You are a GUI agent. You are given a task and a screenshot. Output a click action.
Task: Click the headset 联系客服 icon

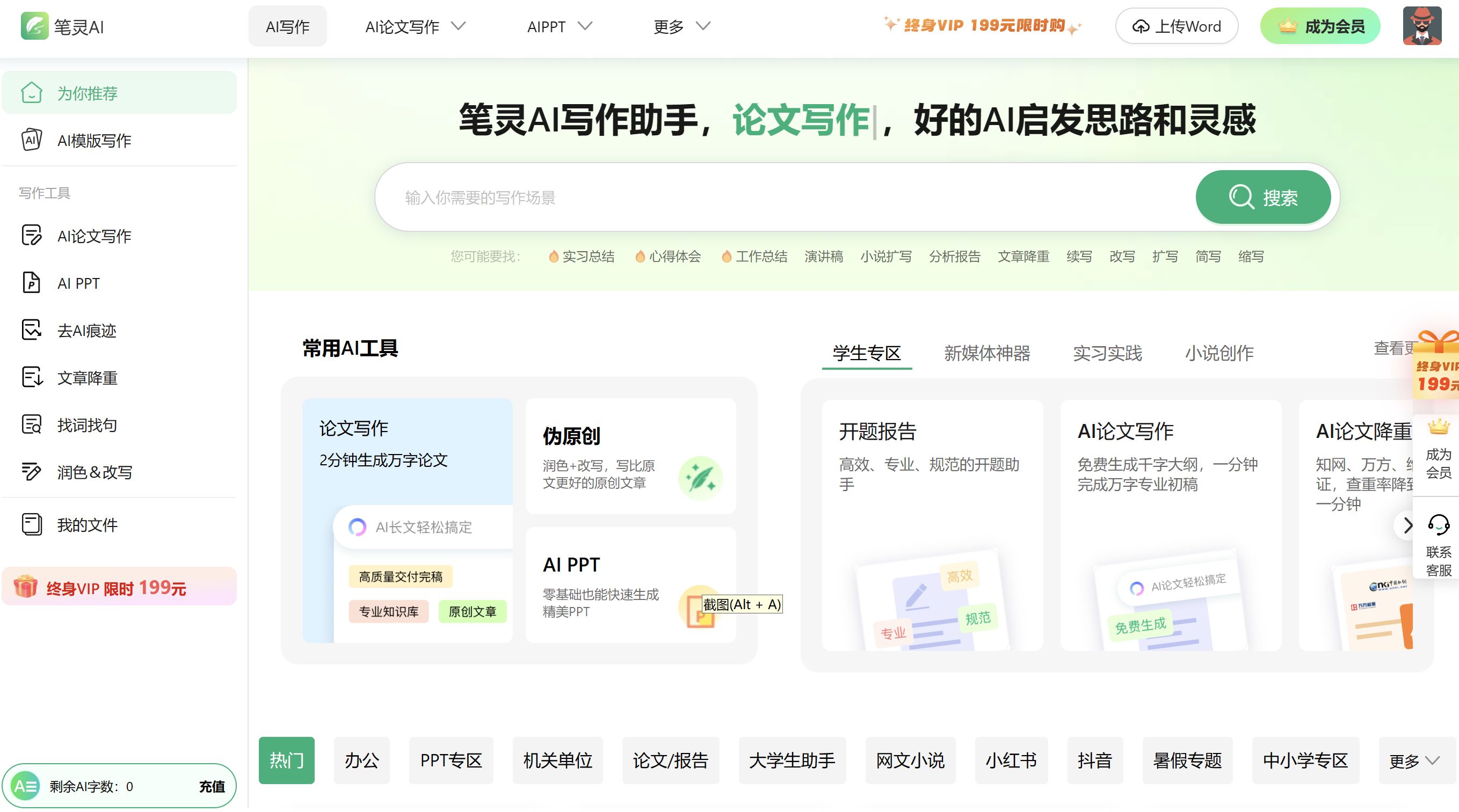tap(1439, 524)
